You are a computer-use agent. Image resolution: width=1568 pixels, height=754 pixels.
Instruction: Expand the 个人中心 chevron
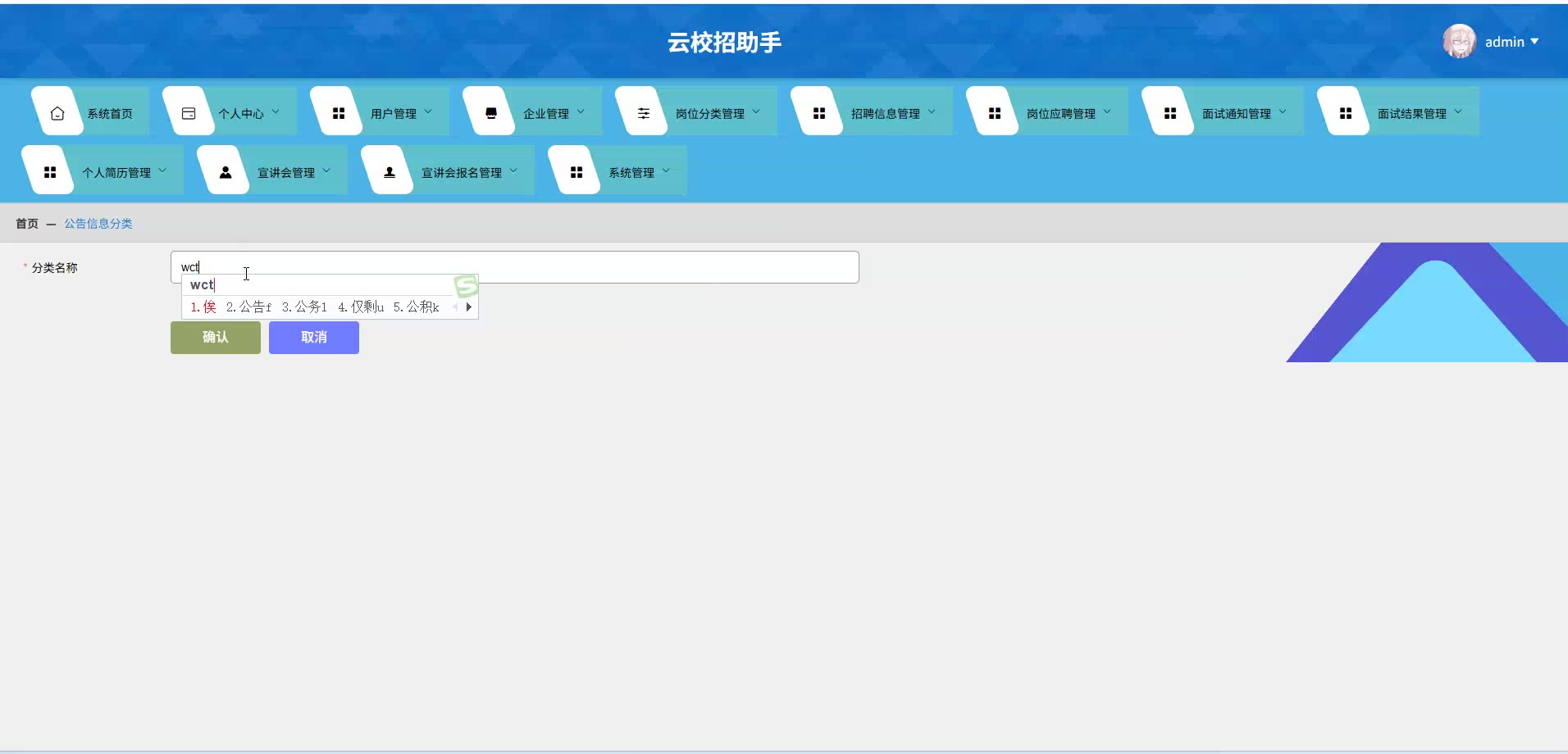point(276,111)
